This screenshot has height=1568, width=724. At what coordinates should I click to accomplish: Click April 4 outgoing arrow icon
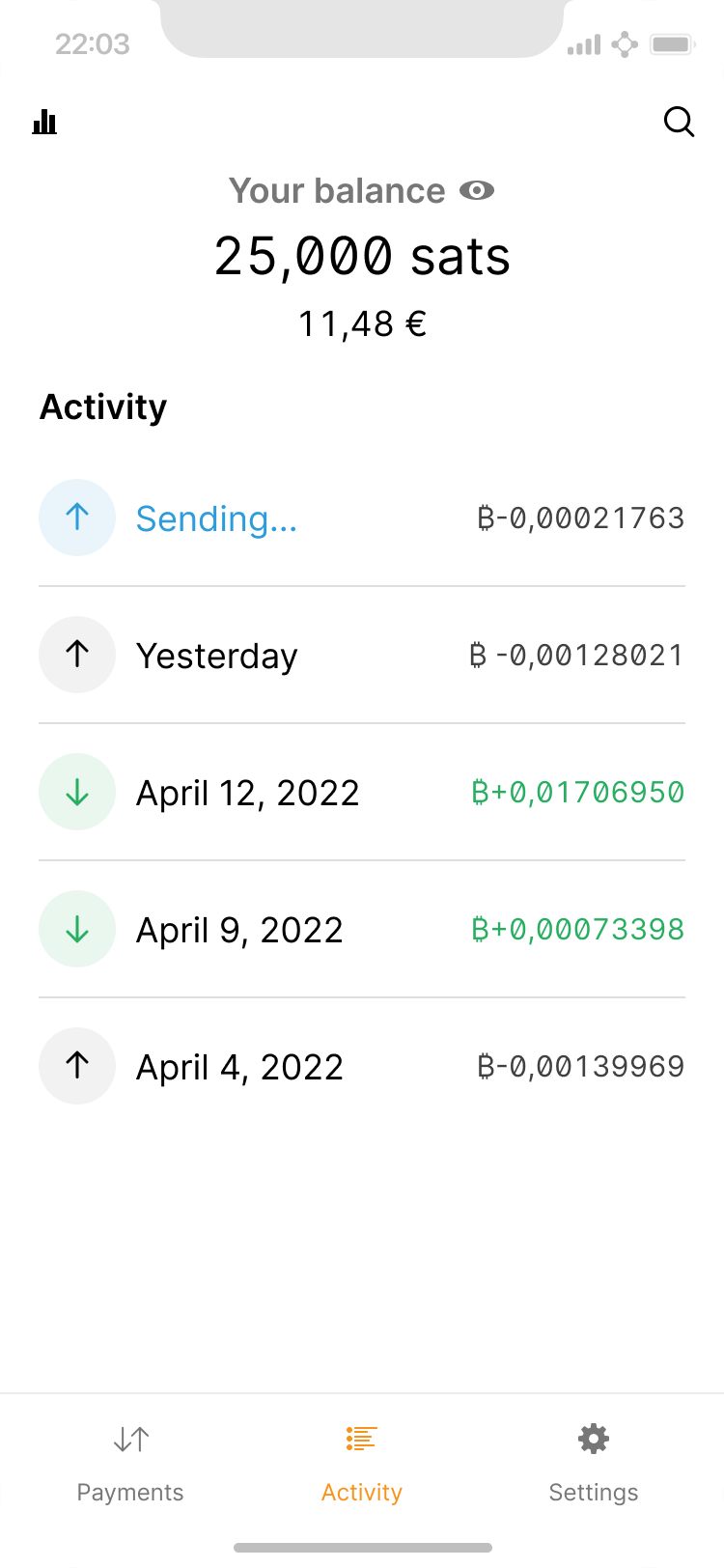pos(77,1066)
